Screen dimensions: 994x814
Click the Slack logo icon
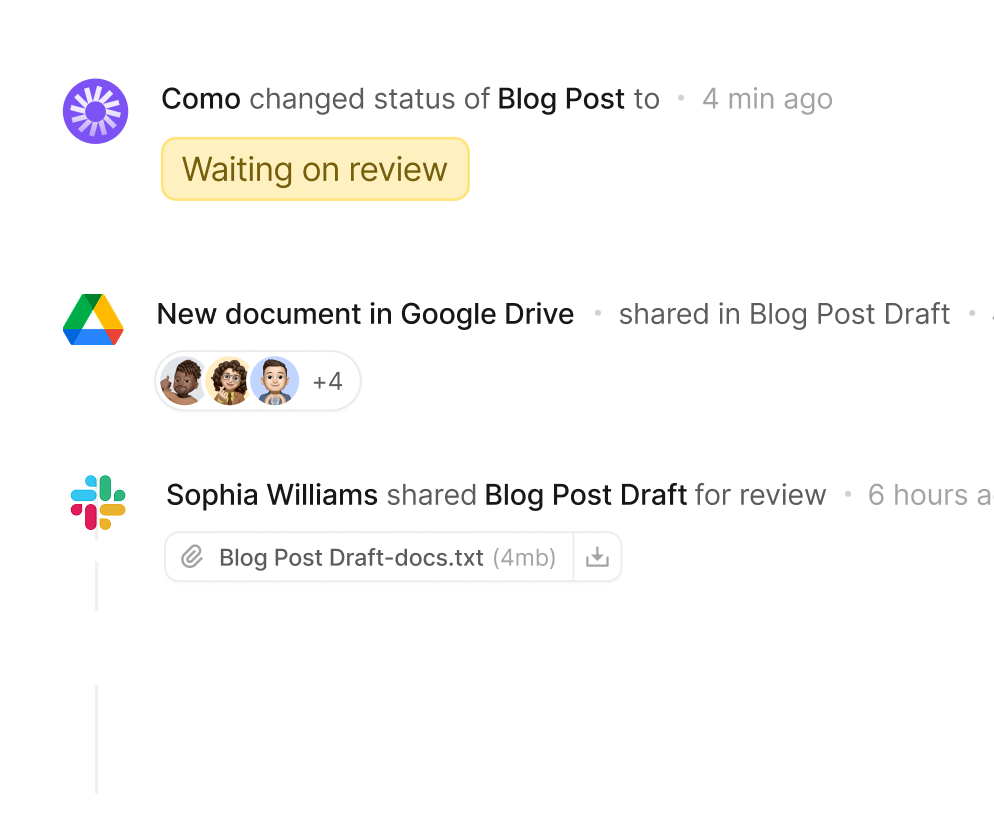pyautogui.click(x=98, y=502)
